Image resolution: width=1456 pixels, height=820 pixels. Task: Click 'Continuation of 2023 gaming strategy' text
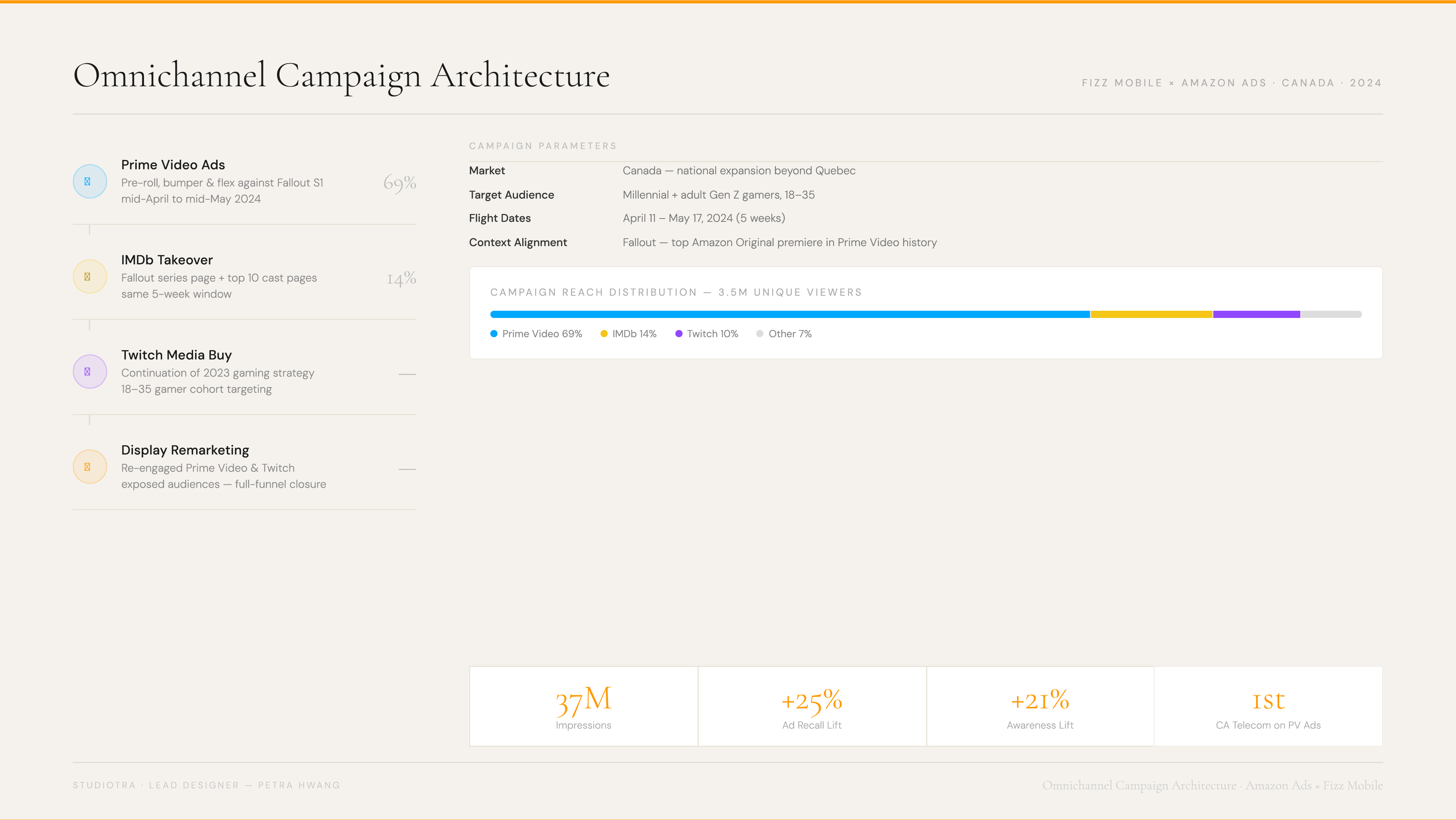pos(218,373)
